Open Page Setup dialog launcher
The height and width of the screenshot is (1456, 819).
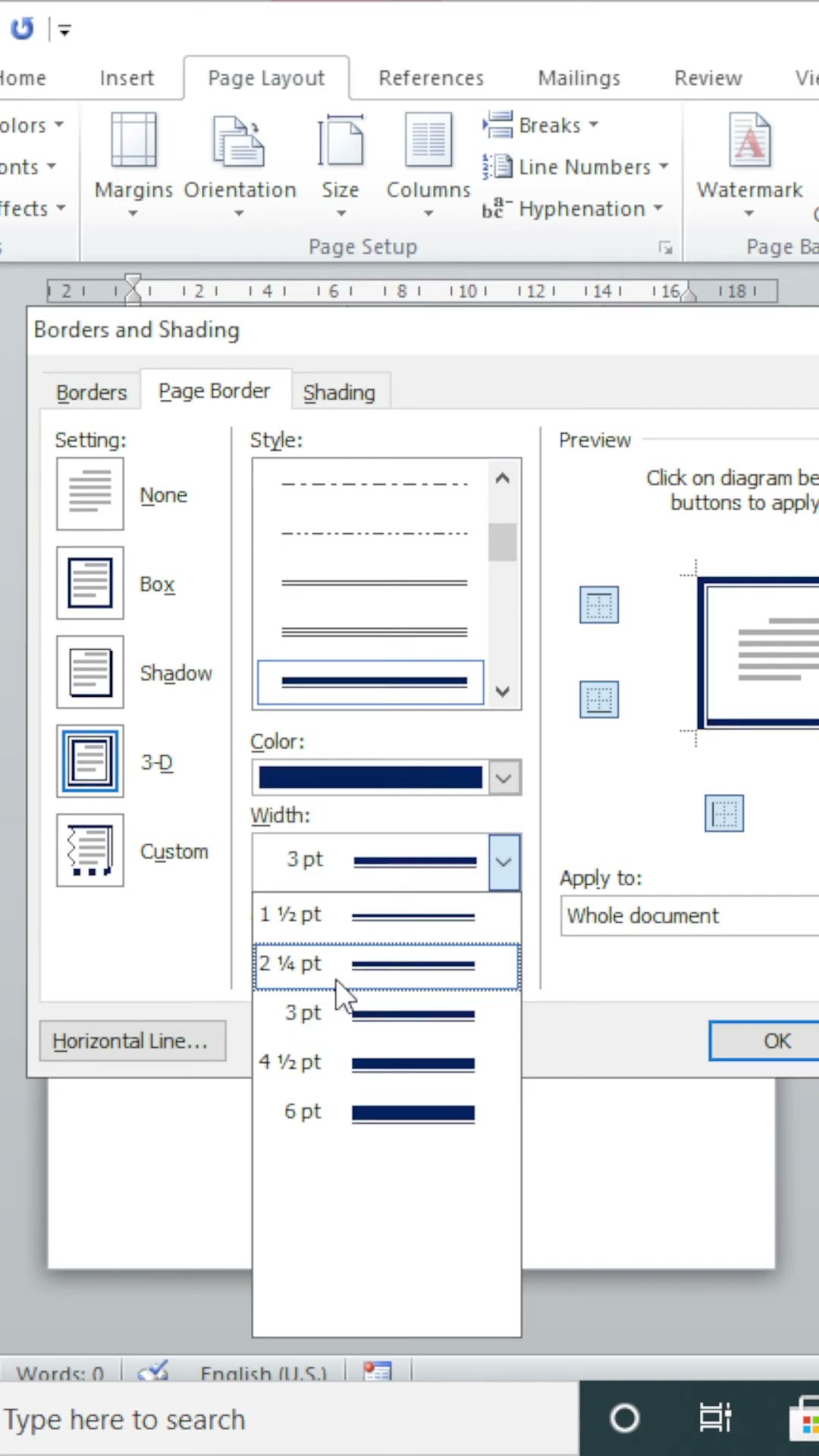[x=665, y=248]
